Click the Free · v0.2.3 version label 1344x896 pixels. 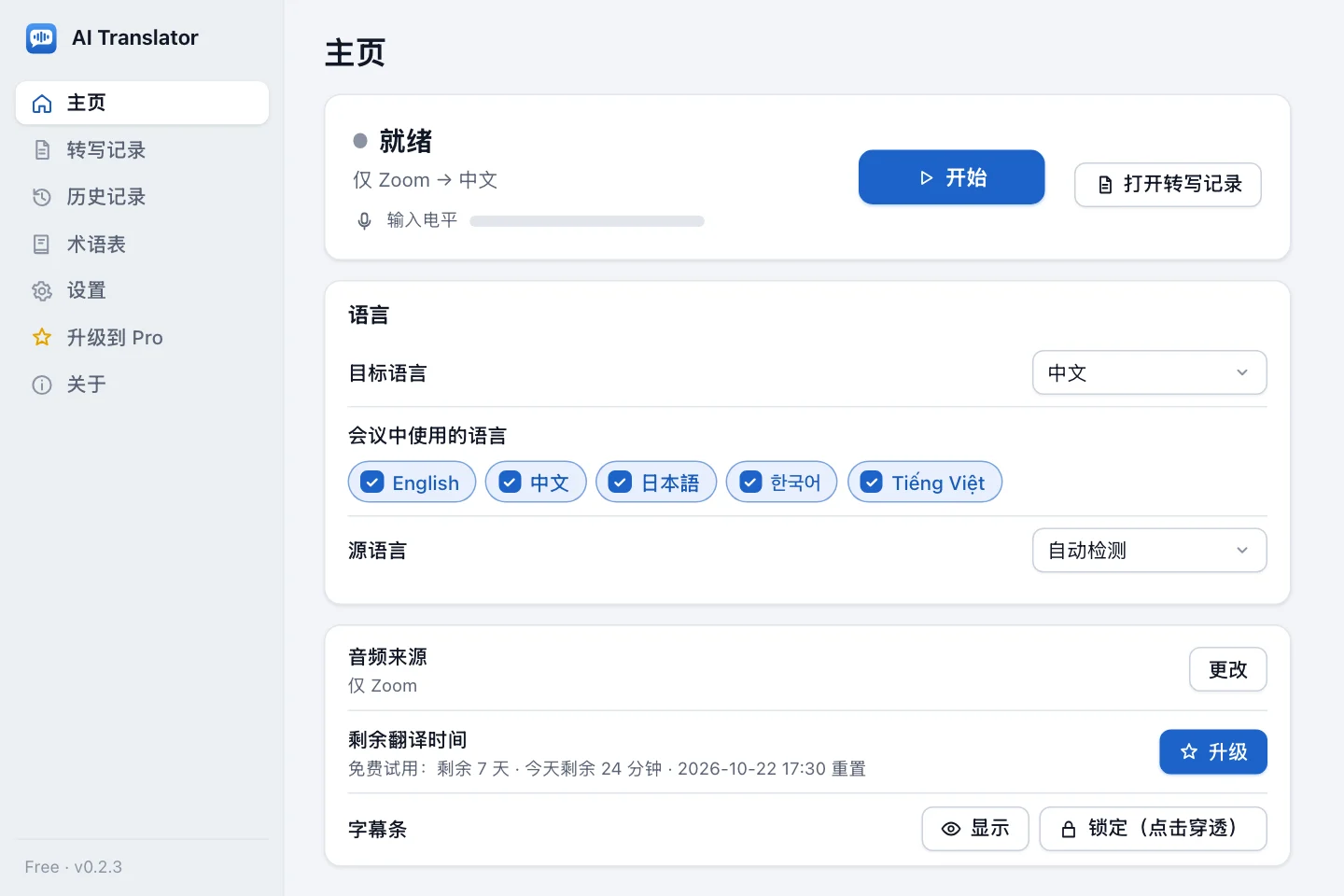(74, 867)
